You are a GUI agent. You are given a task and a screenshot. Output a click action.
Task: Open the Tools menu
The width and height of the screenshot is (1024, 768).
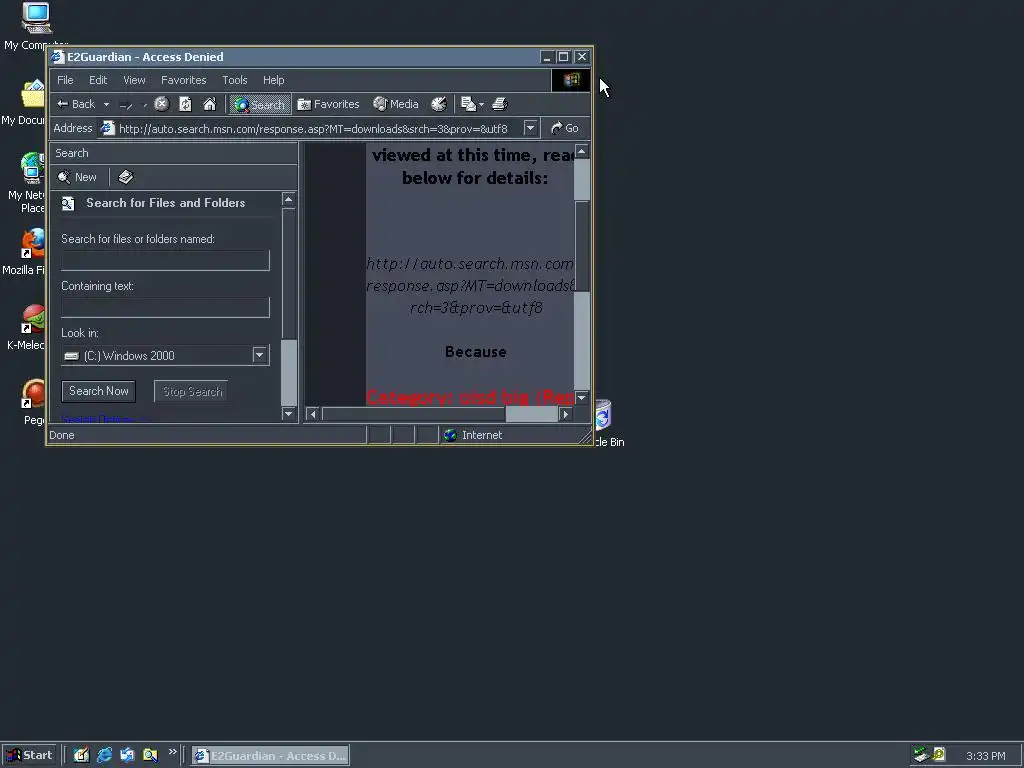tap(234, 80)
